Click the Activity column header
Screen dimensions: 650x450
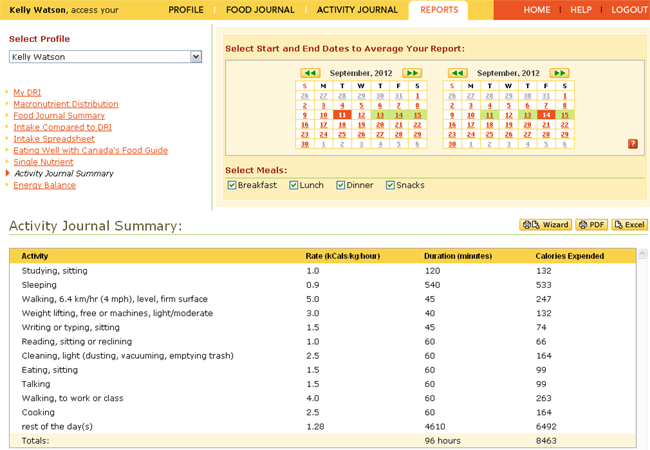coord(35,256)
